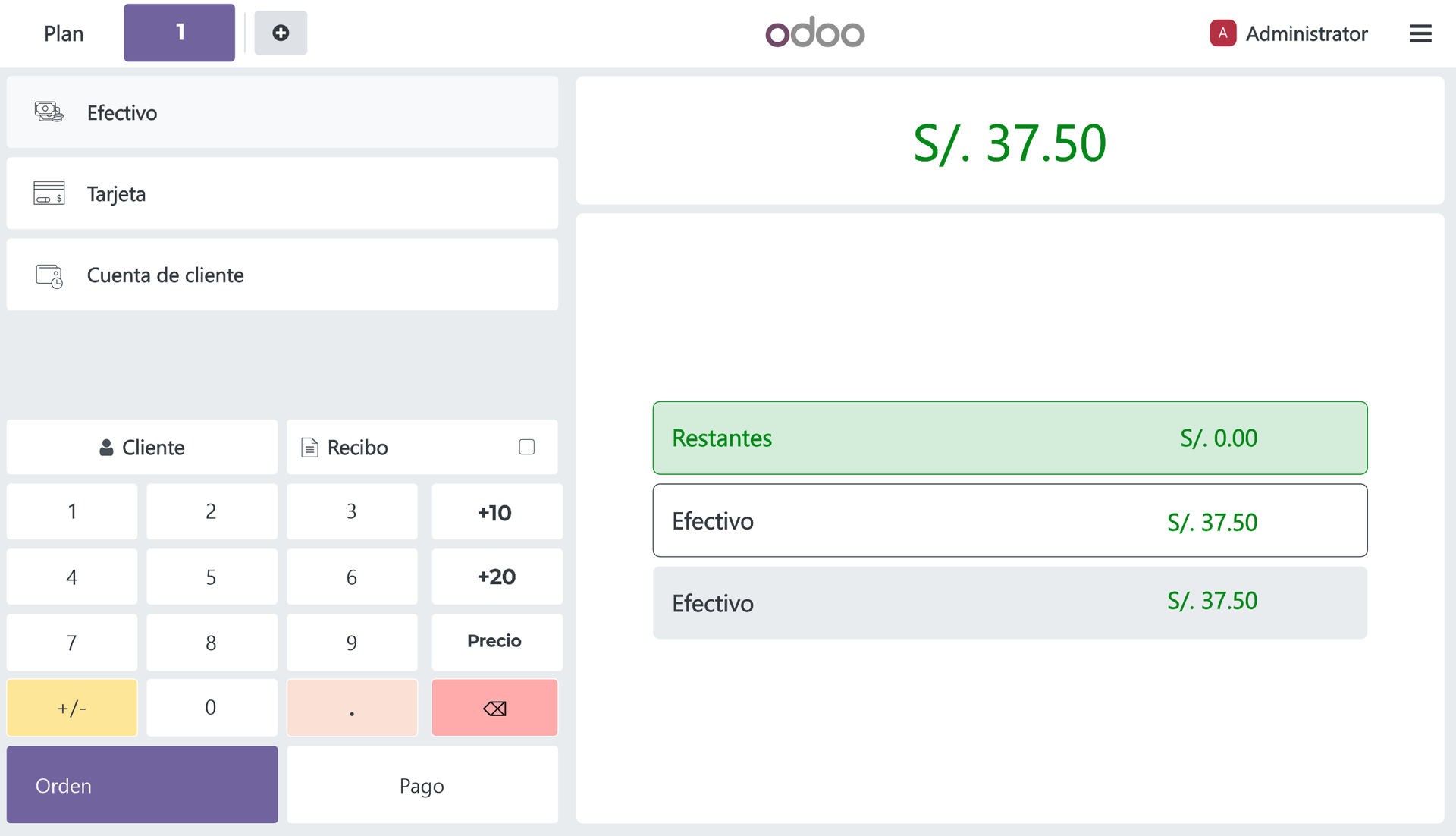
Task: Click the Pago button
Action: (x=422, y=785)
